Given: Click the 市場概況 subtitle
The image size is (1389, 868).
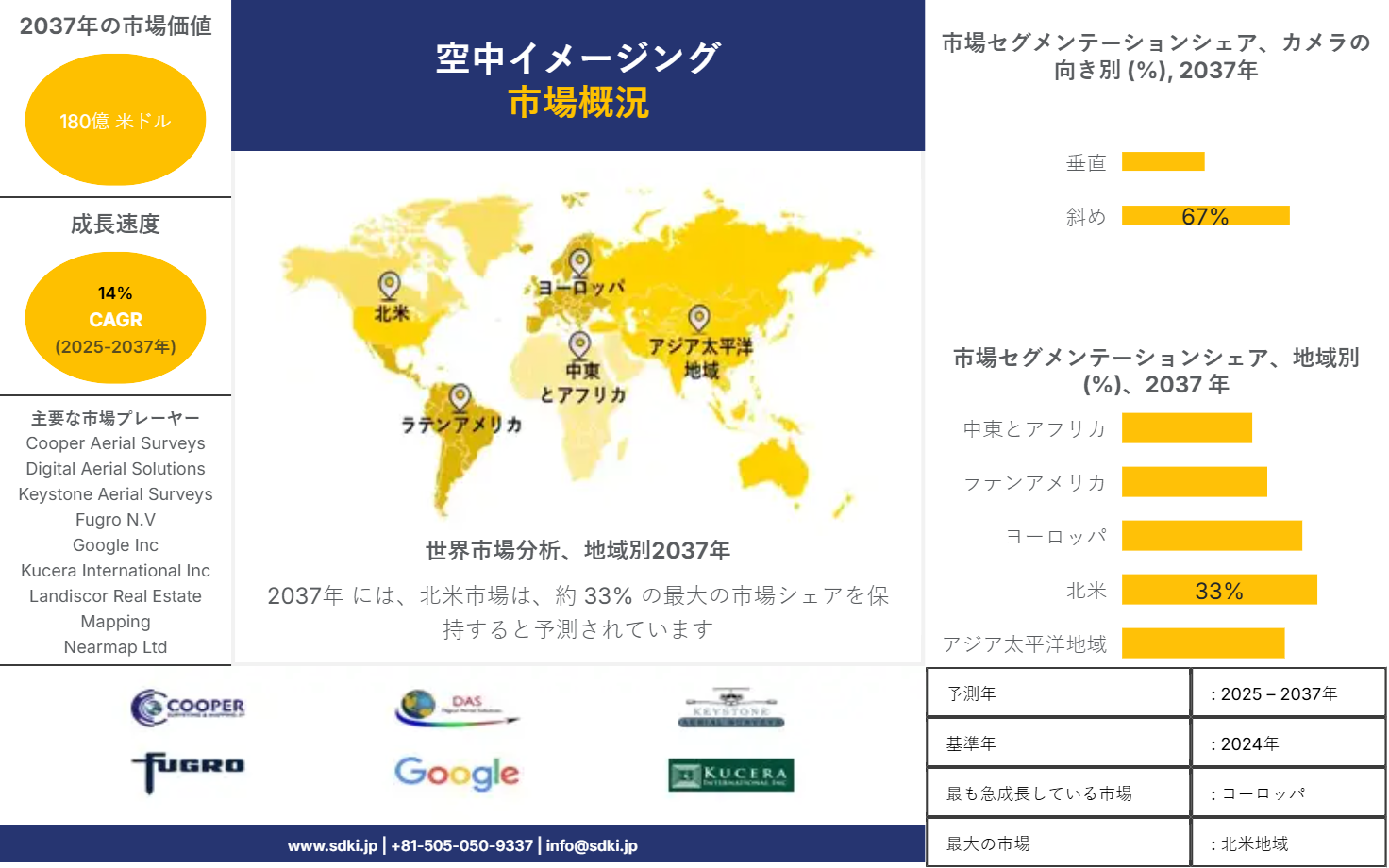Looking at the screenshot, I should (x=577, y=102).
